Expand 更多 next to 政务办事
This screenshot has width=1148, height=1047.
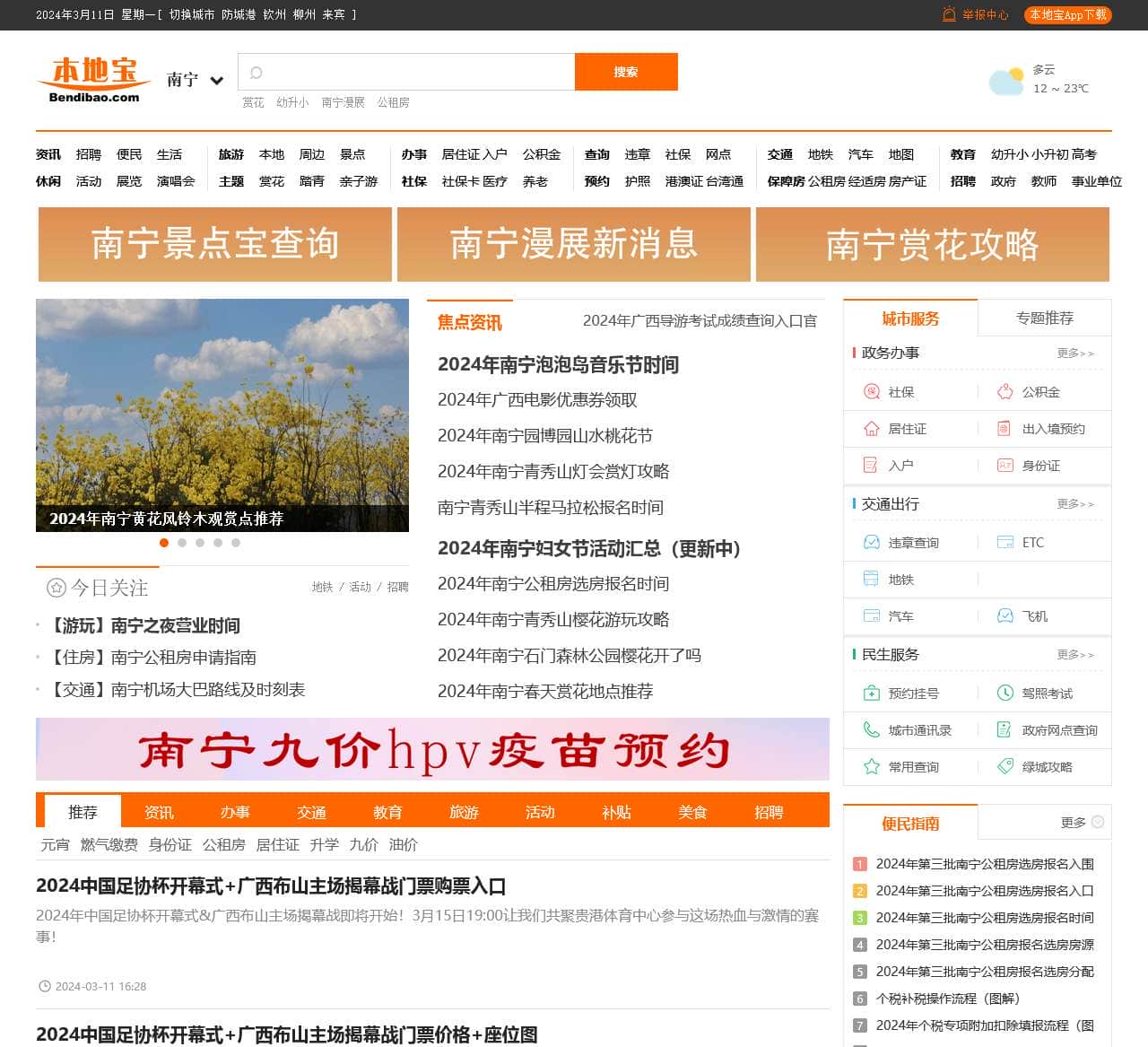coord(1074,353)
